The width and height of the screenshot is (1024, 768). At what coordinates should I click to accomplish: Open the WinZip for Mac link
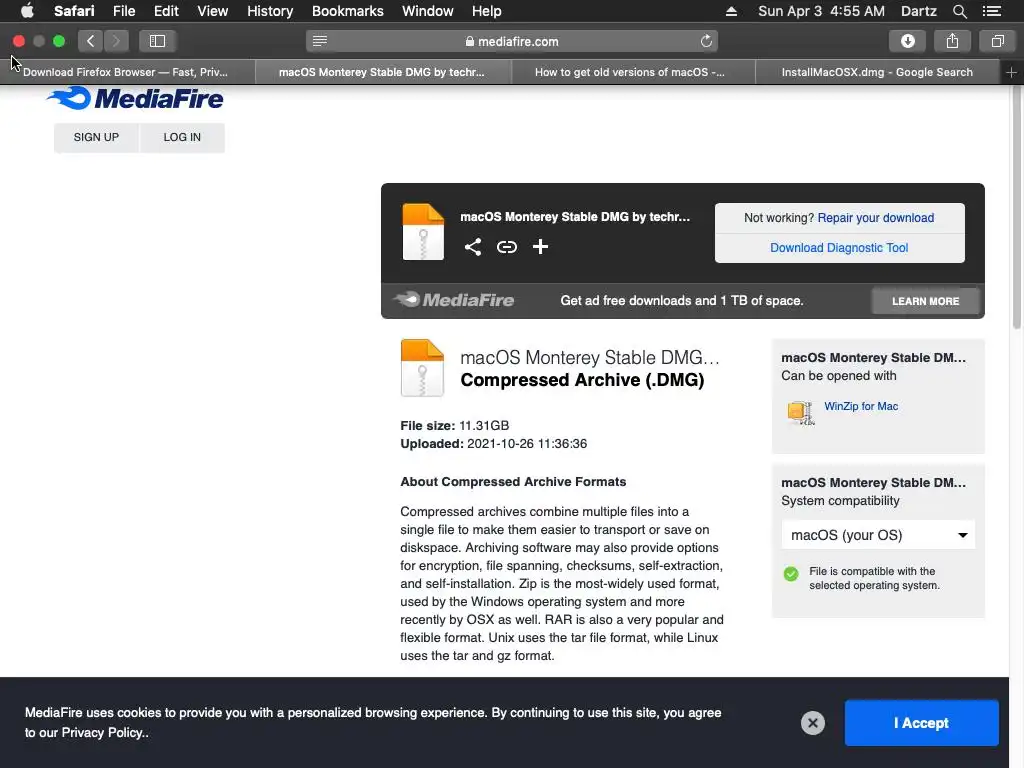[x=861, y=406]
